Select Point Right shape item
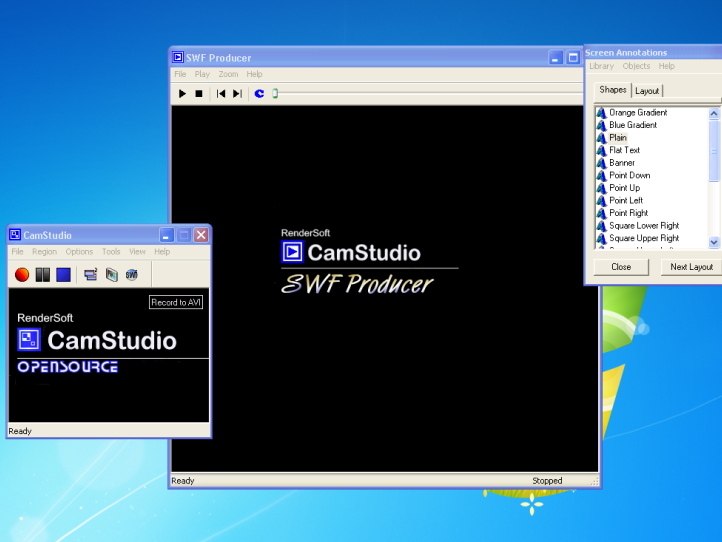Screen dimensions: 722x542 [629, 213]
